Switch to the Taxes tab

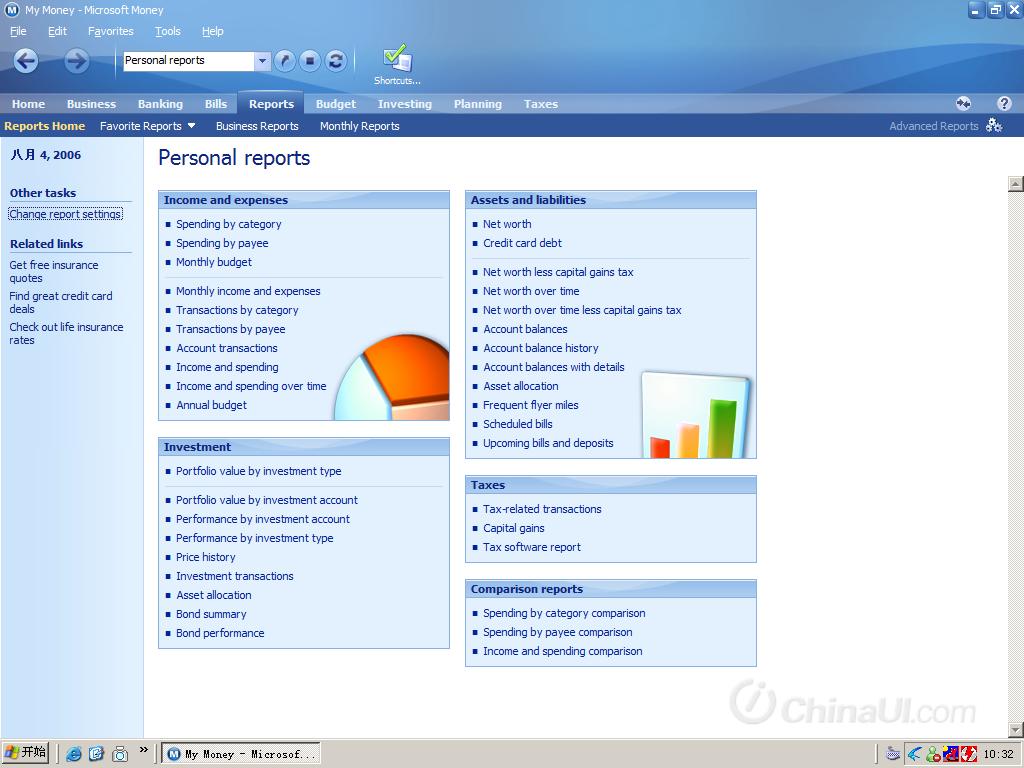541,104
